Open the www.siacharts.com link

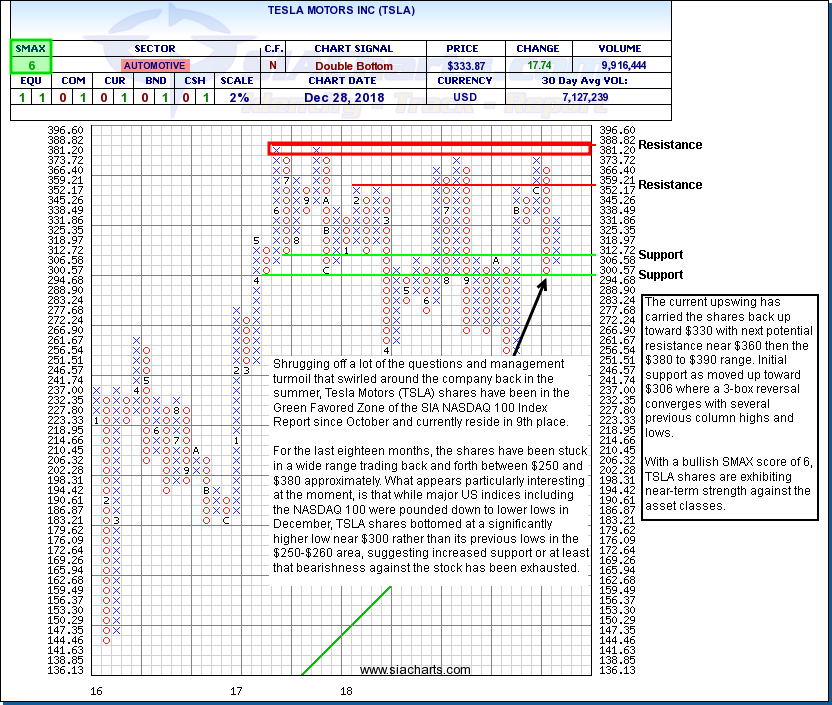414,670
